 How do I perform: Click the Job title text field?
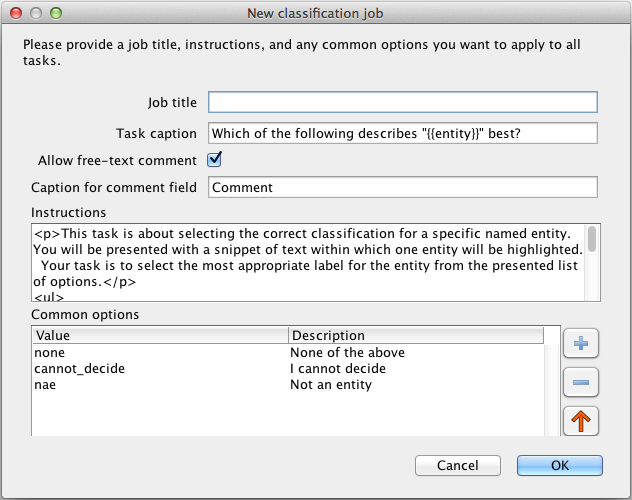coord(402,102)
